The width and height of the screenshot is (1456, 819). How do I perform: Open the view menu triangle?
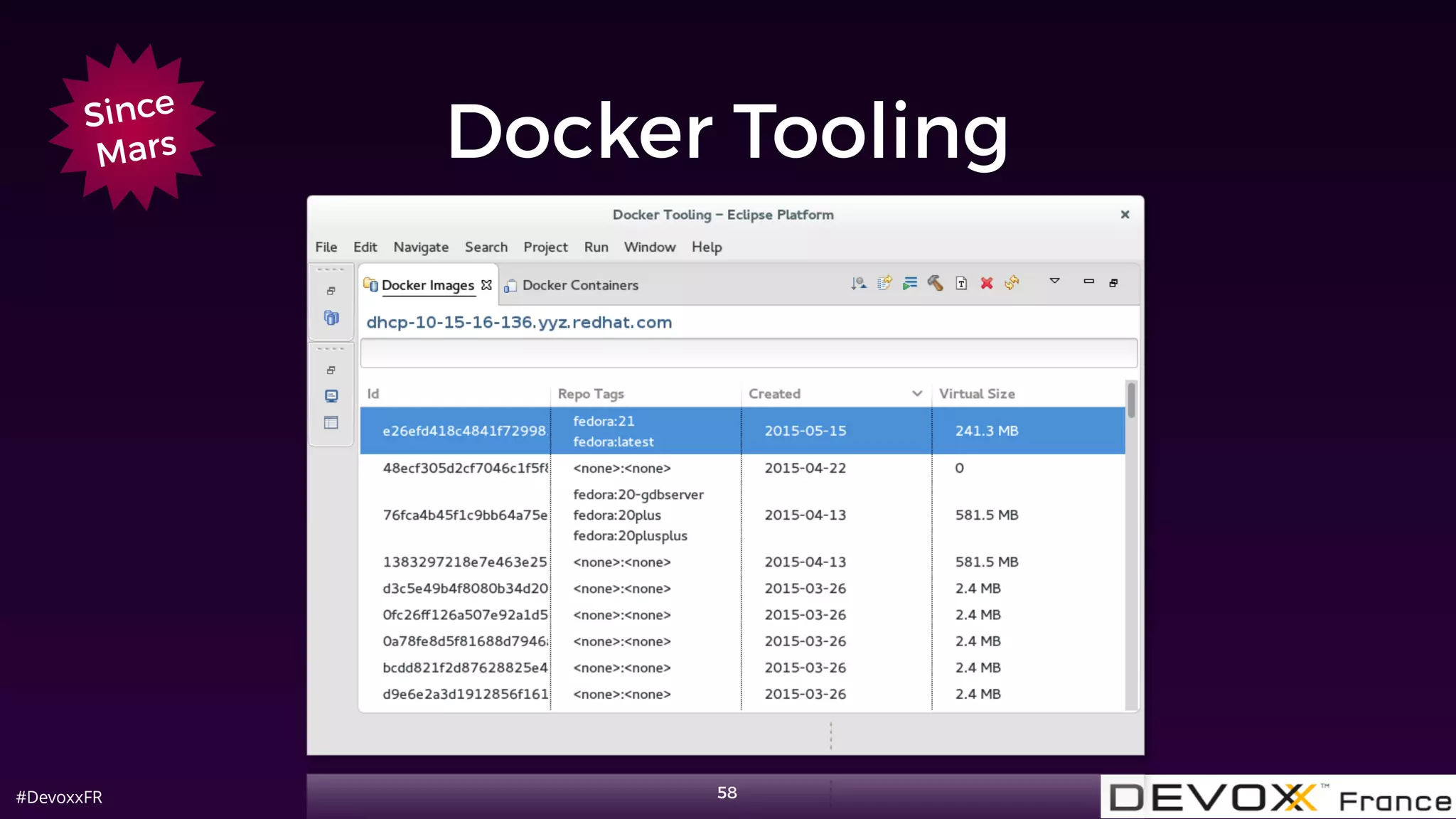click(x=1055, y=281)
